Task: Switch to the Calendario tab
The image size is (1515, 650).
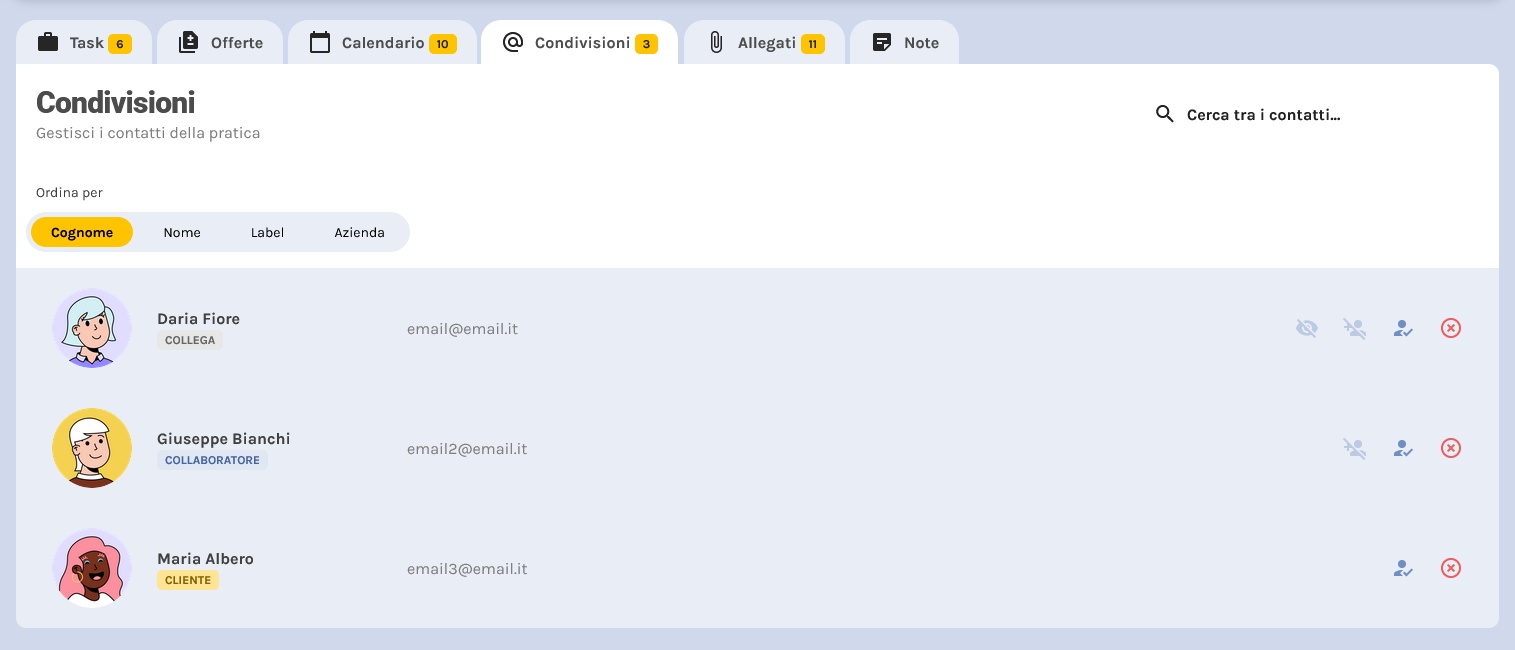Action: tap(382, 43)
